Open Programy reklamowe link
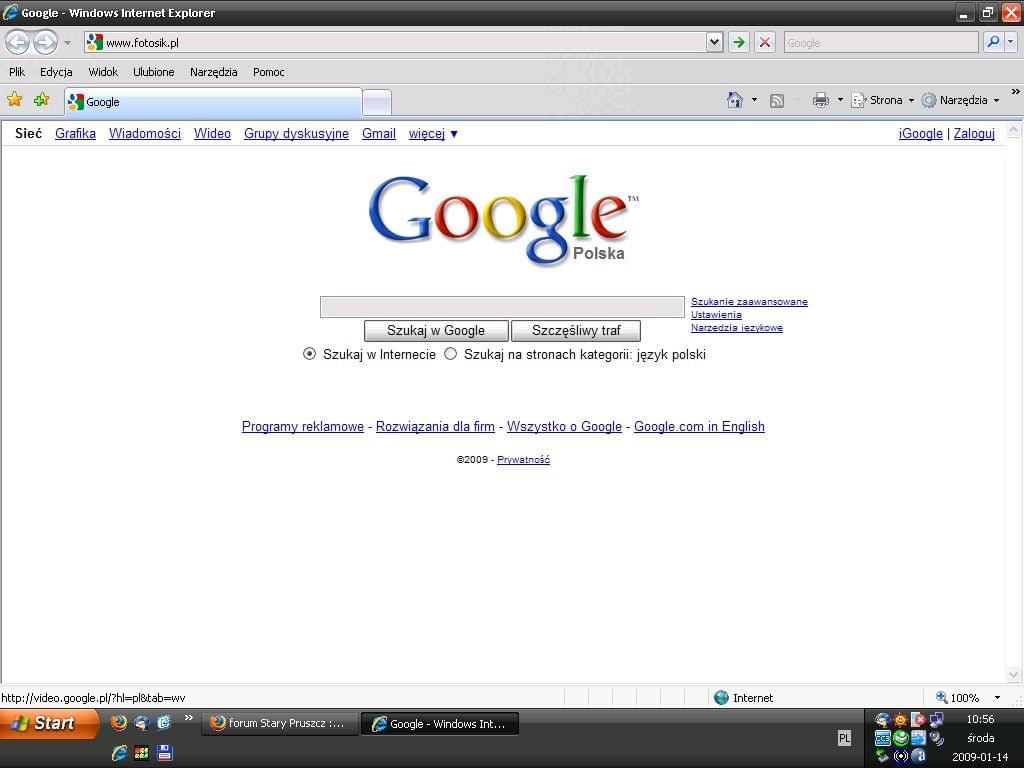The height and width of the screenshot is (768, 1024). (302, 426)
